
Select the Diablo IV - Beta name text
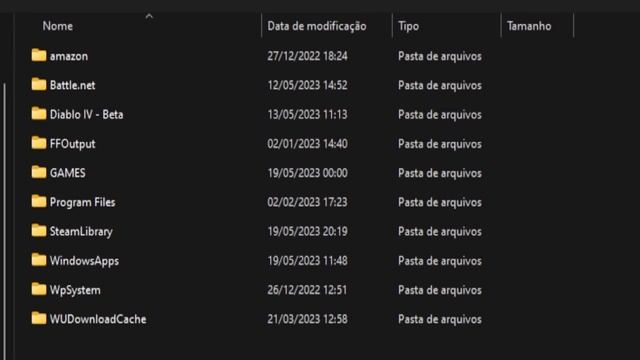[87, 115]
